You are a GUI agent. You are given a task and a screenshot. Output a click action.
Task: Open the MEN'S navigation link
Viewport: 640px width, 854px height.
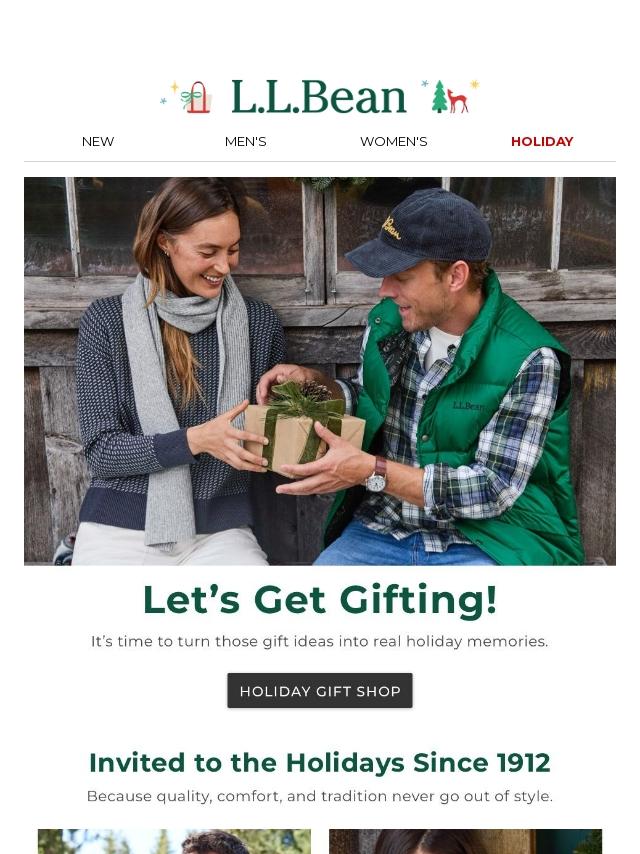pos(246,142)
